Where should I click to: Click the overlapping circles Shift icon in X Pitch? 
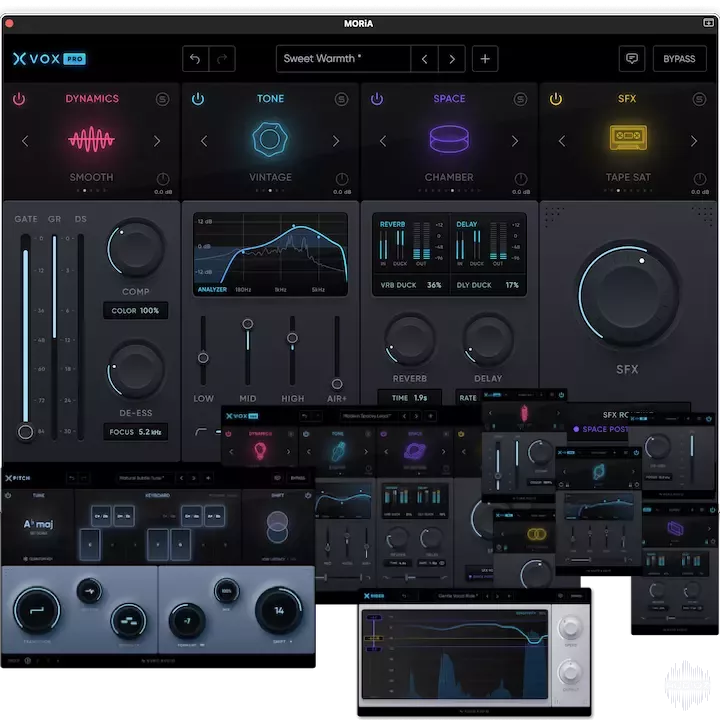point(277,527)
